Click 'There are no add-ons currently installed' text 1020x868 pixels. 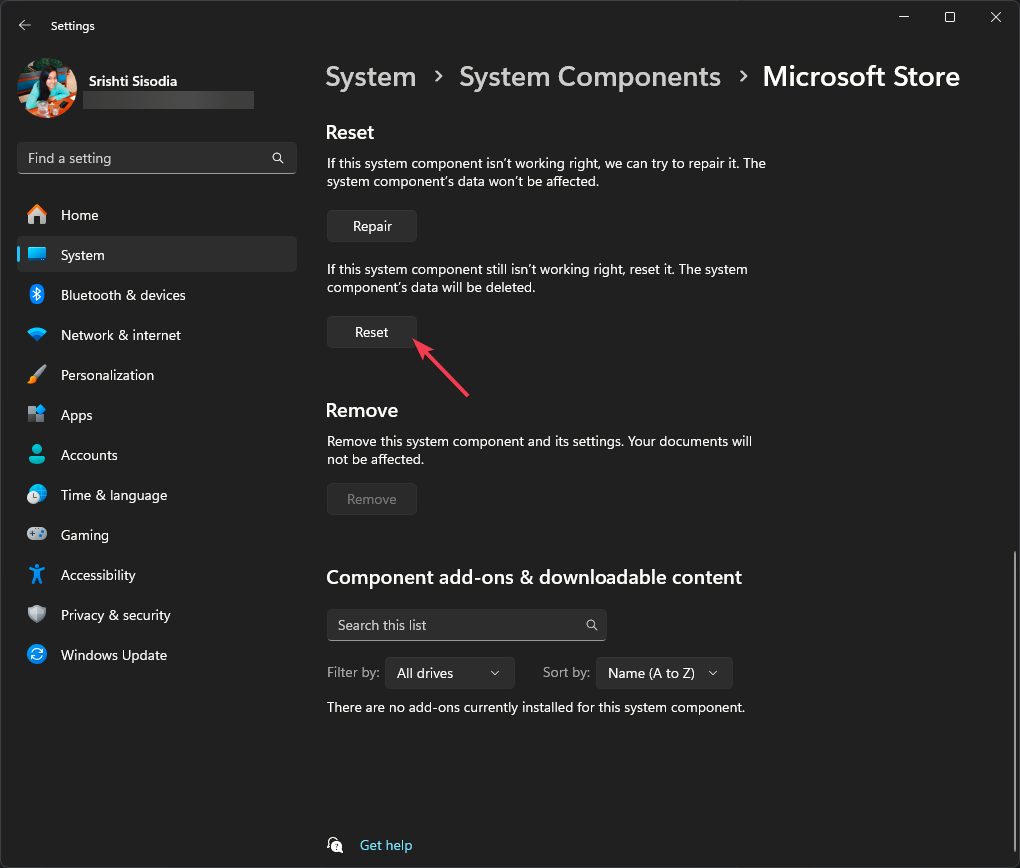(536, 707)
